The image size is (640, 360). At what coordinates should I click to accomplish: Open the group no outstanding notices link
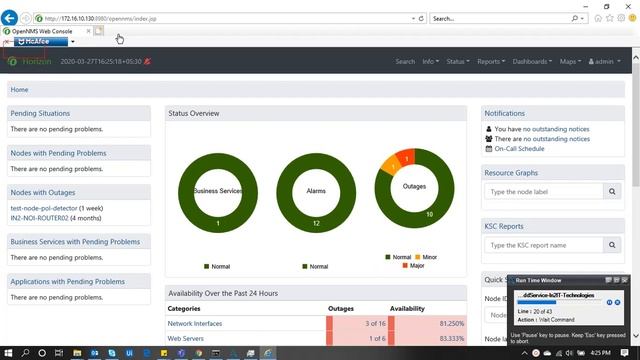pyautogui.click(x=556, y=139)
